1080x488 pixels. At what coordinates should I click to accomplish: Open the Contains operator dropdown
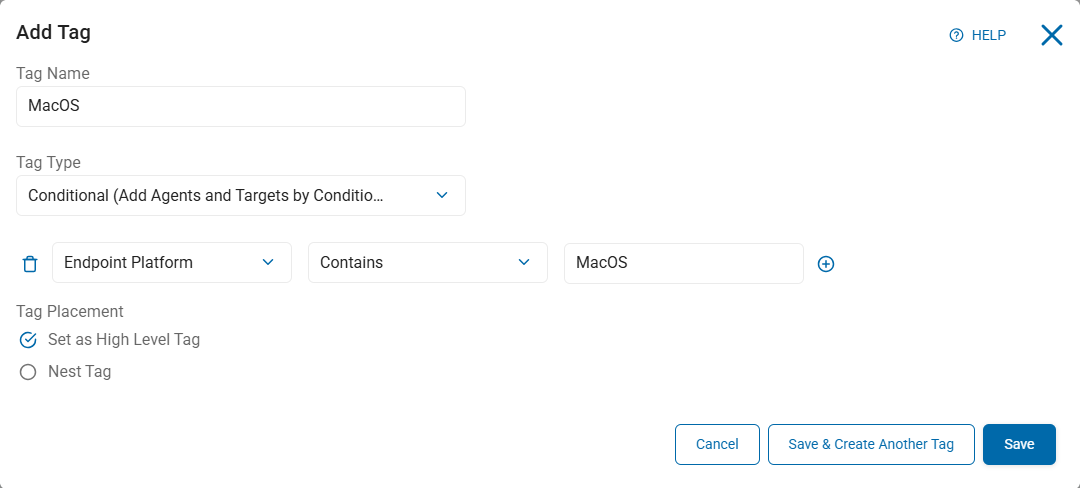(x=427, y=263)
